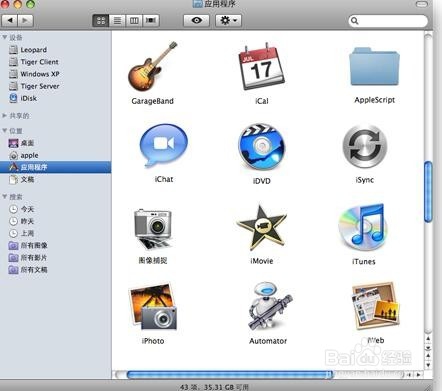Image resolution: width=442 pixels, height=391 pixels.
Task: Click the vertical scrollbar thumb
Action: click(428, 192)
